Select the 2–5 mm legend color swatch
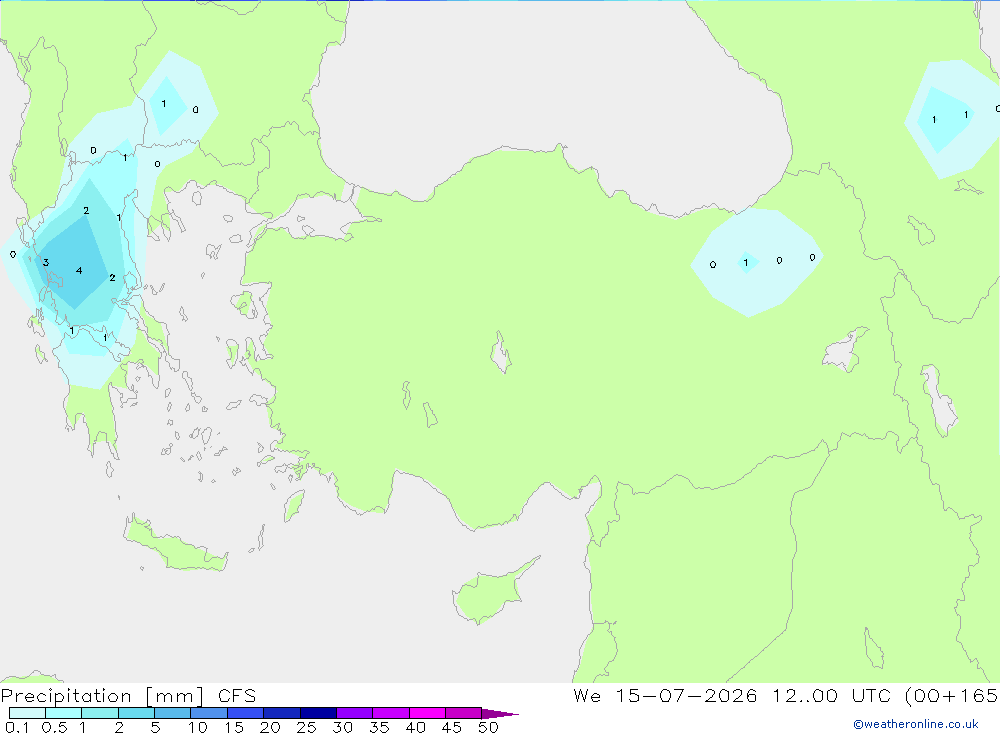This screenshot has height=733, width=1000. point(136,713)
